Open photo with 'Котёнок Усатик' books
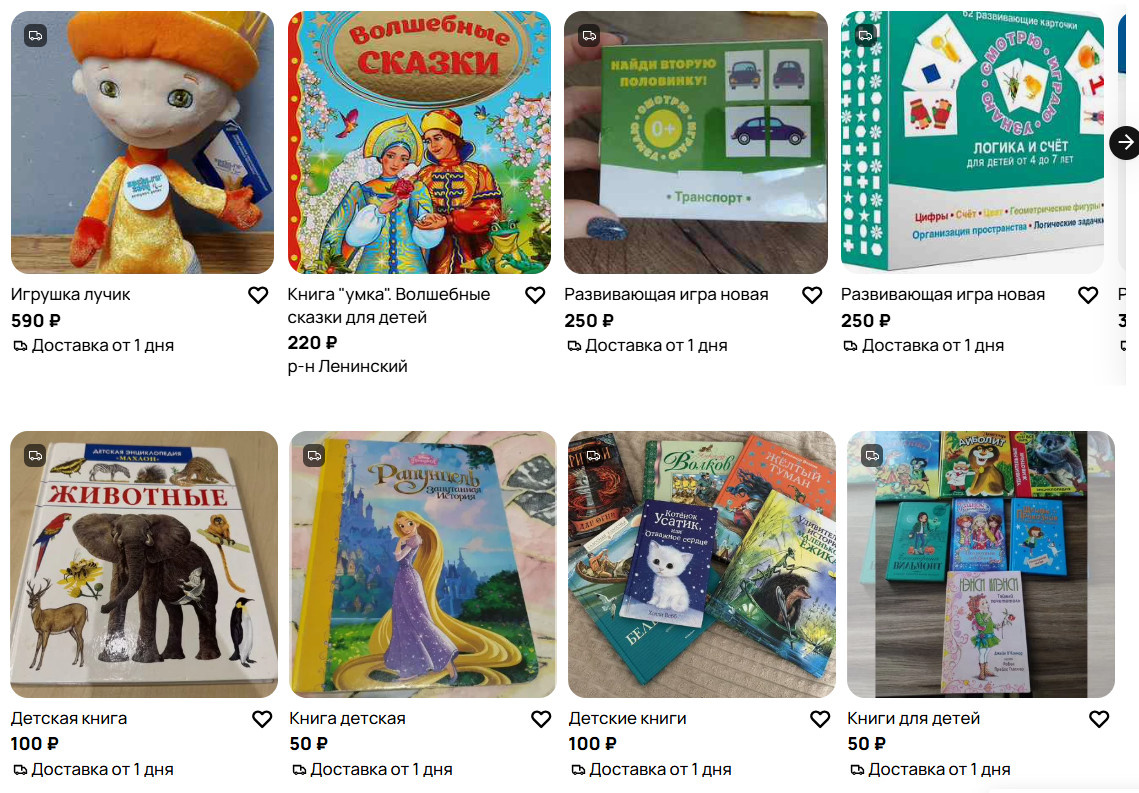The image size is (1139, 793). [x=702, y=564]
